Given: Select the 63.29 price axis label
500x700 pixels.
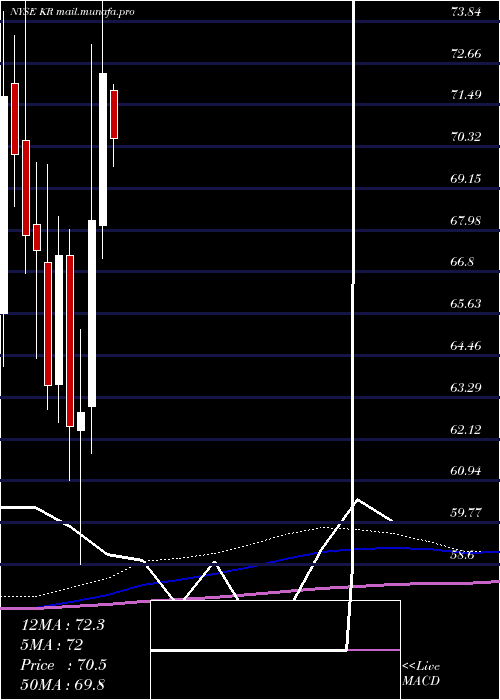Looking at the screenshot, I should [466, 387].
